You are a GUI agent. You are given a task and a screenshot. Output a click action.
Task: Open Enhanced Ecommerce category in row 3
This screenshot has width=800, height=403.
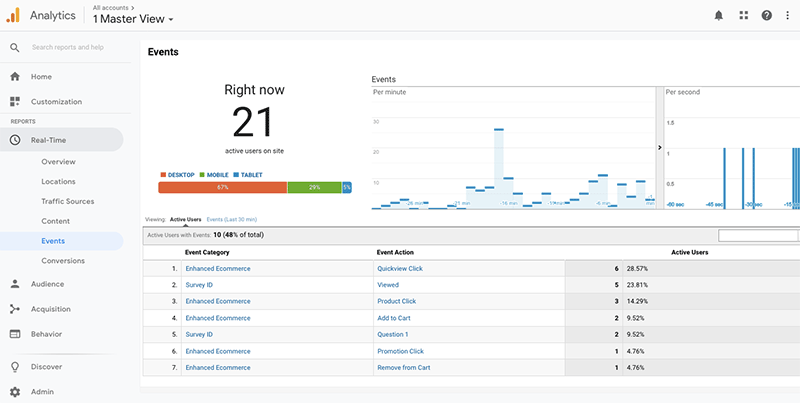point(218,301)
